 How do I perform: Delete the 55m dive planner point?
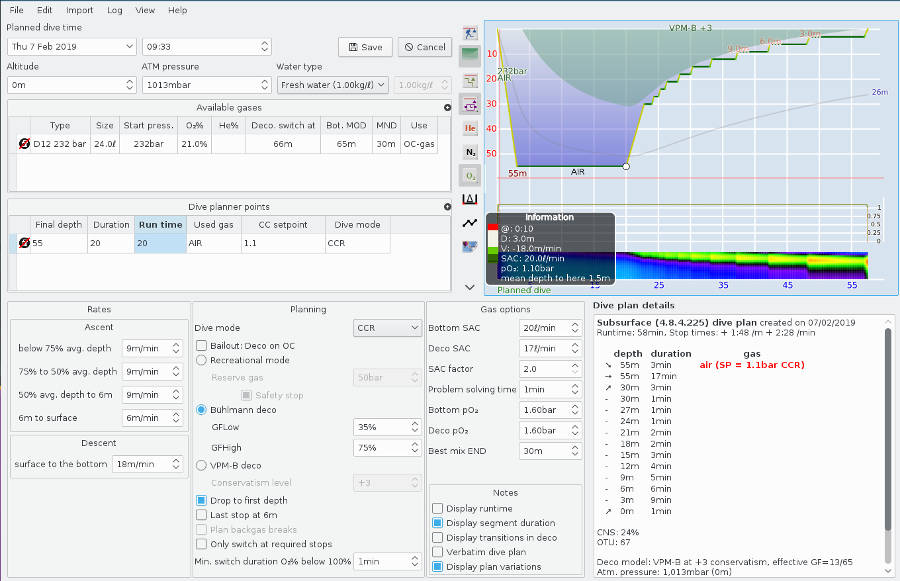24,241
